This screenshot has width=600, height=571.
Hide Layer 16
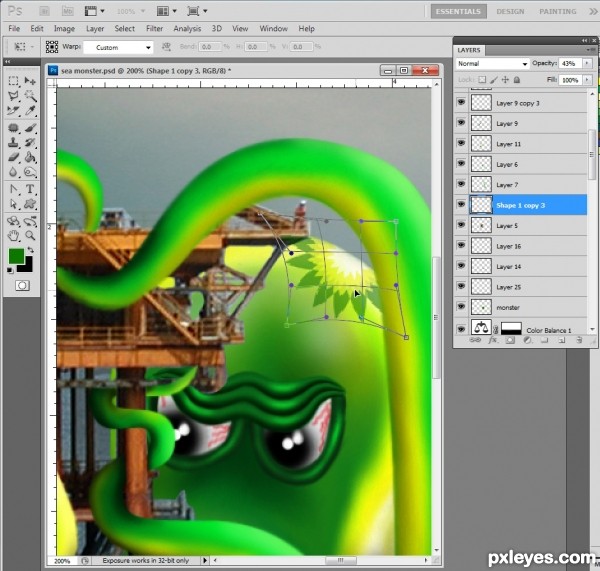point(461,245)
